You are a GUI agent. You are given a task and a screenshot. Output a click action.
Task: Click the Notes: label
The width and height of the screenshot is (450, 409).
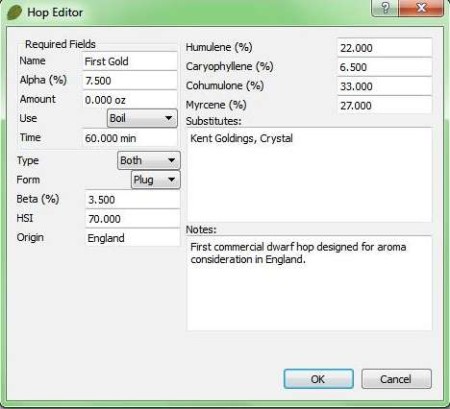(x=201, y=229)
